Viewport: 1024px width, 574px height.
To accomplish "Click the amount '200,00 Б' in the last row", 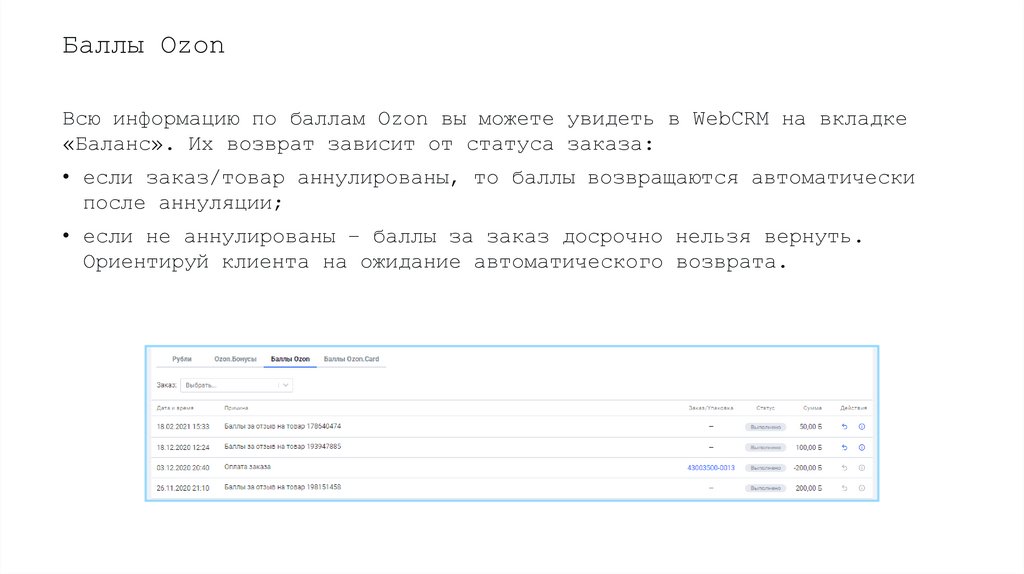I will (x=808, y=488).
